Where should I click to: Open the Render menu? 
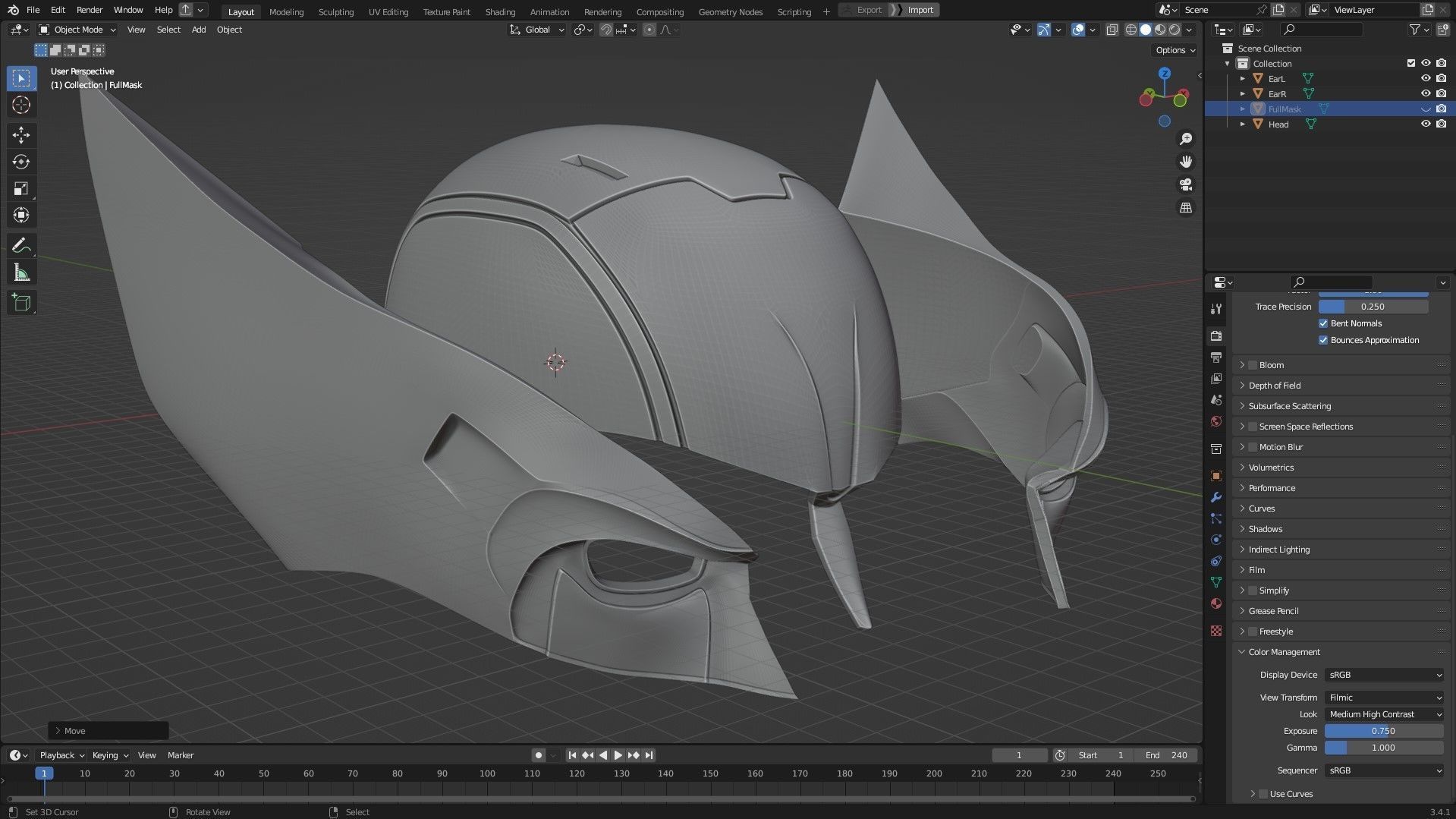click(x=90, y=10)
